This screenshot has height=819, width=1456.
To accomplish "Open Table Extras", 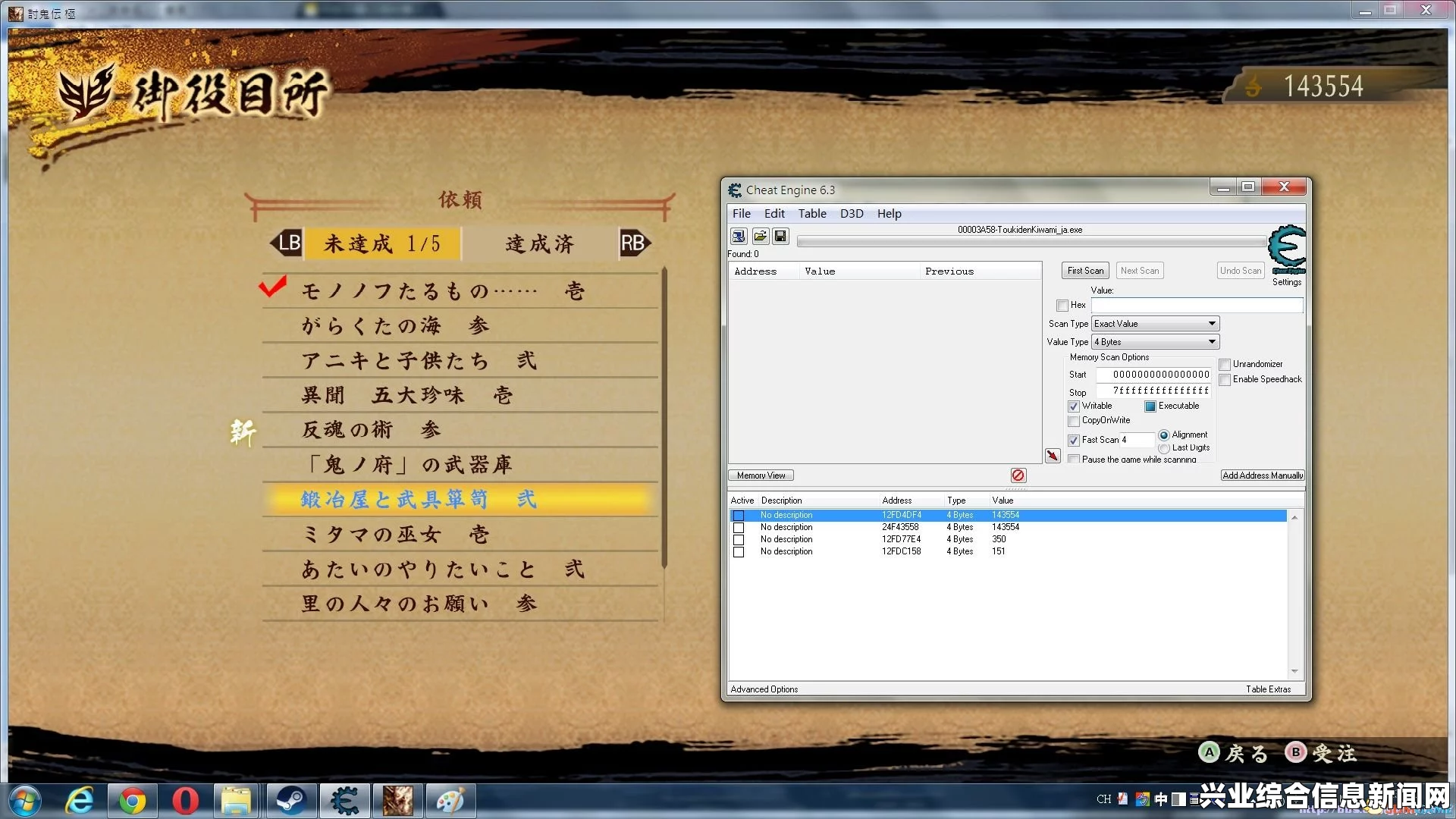I will [x=1268, y=689].
